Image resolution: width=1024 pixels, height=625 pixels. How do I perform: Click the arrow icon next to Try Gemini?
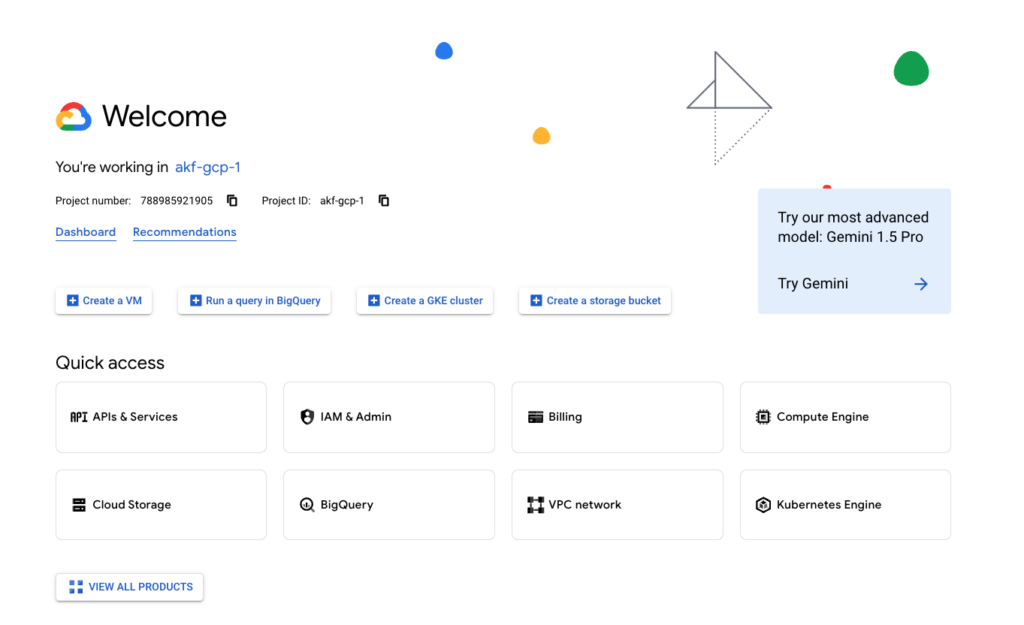pyautogui.click(x=921, y=284)
